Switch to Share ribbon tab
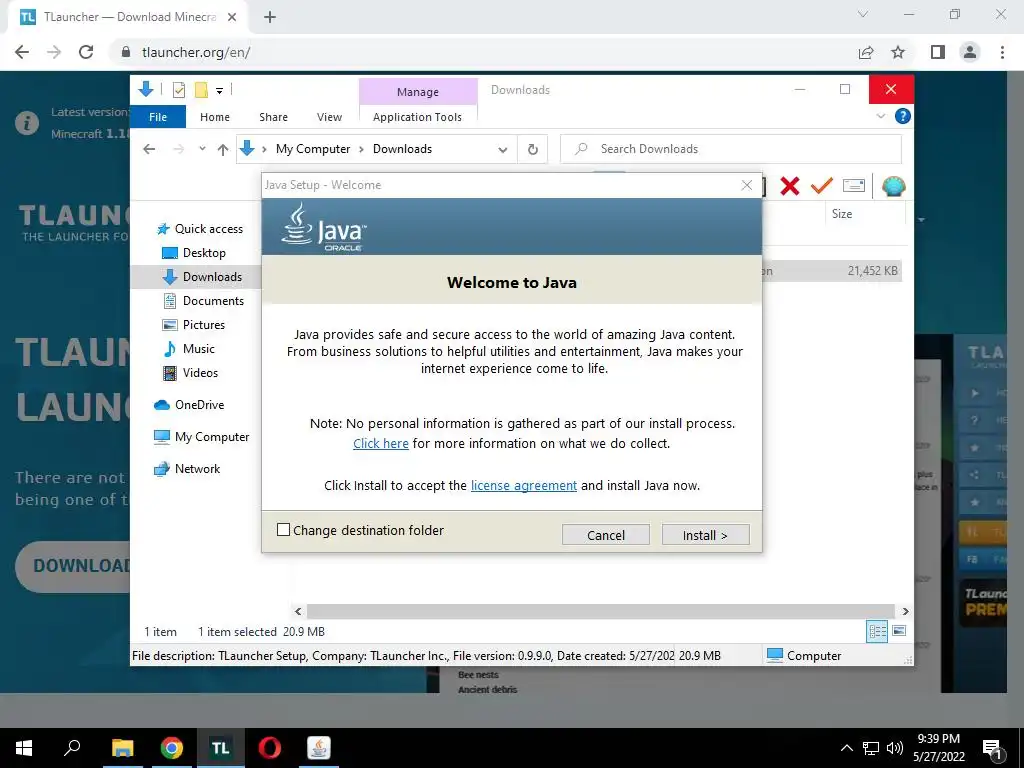Screen dimensions: 1024x768 pos(273,117)
